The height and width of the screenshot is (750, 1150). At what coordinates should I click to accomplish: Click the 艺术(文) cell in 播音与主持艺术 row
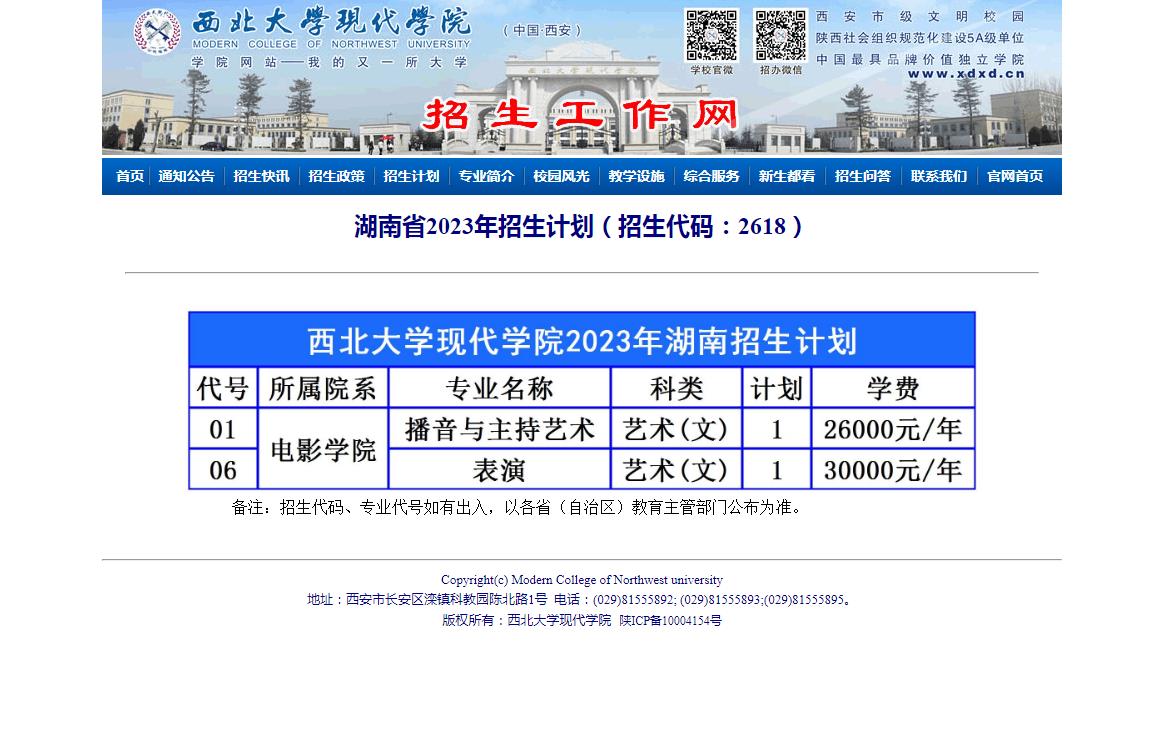pos(676,429)
